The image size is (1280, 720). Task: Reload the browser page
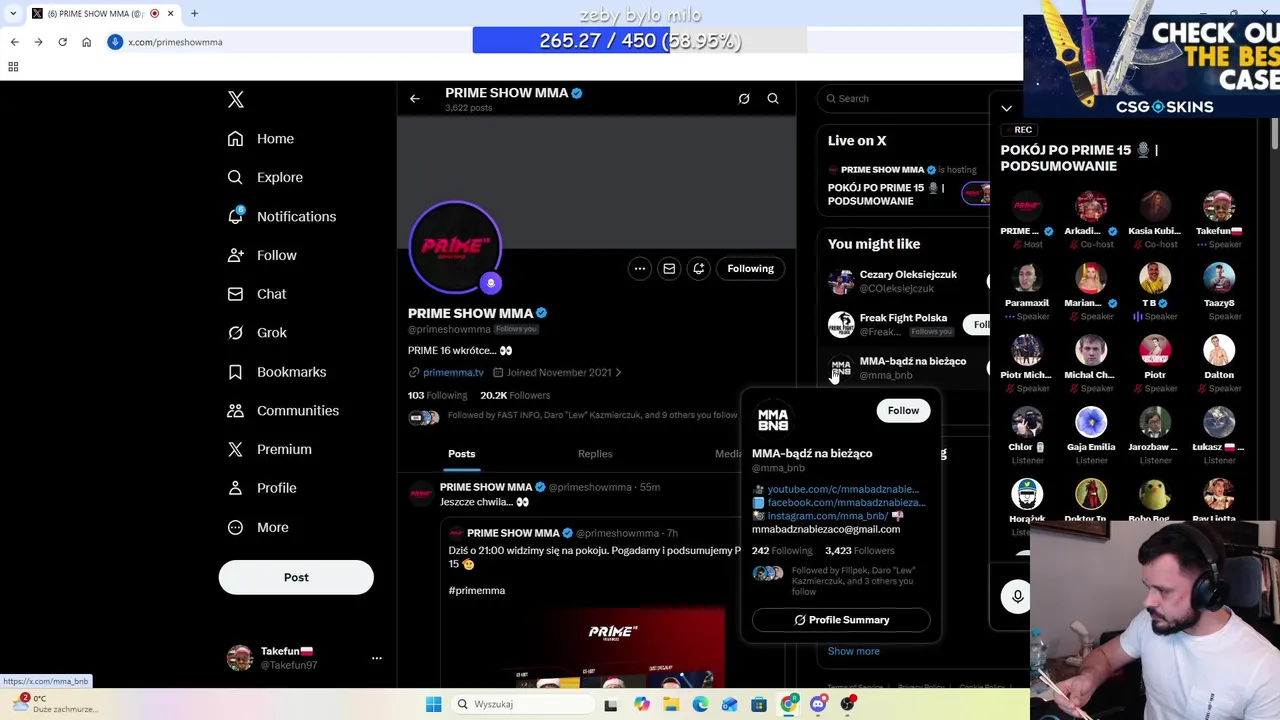62,42
